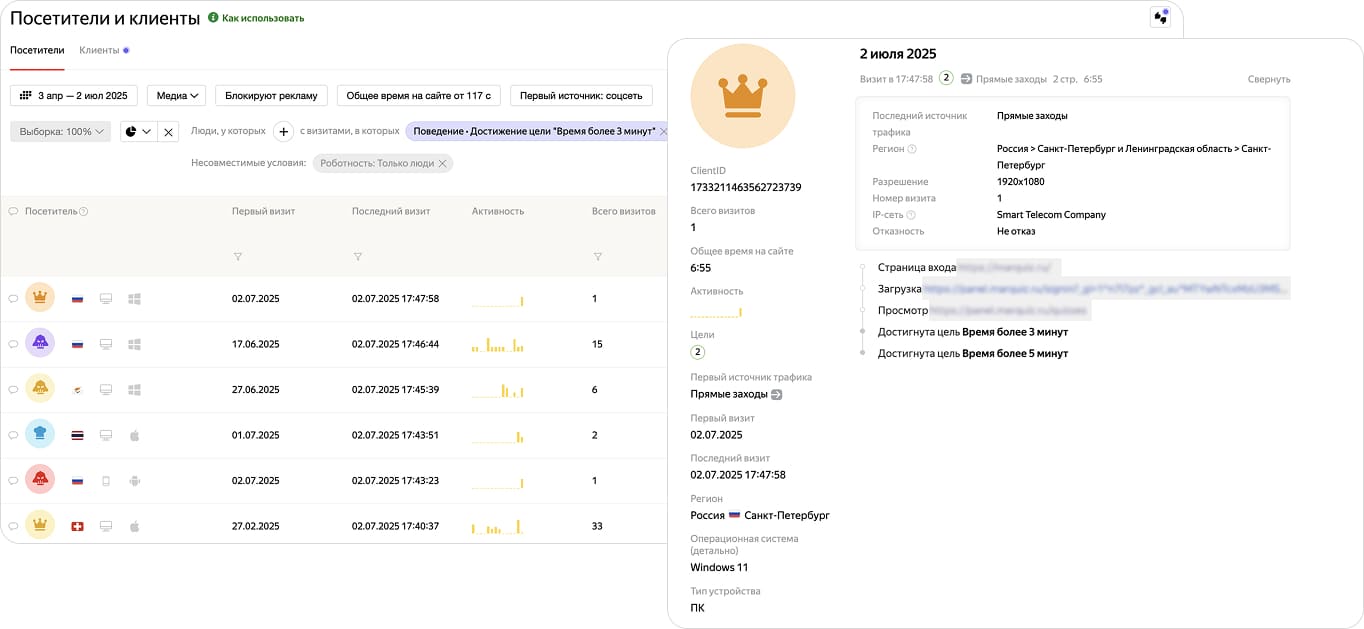Click the plus icon after Люди, у которых
The height and width of the screenshot is (629, 1364).
(x=283, y=131)
